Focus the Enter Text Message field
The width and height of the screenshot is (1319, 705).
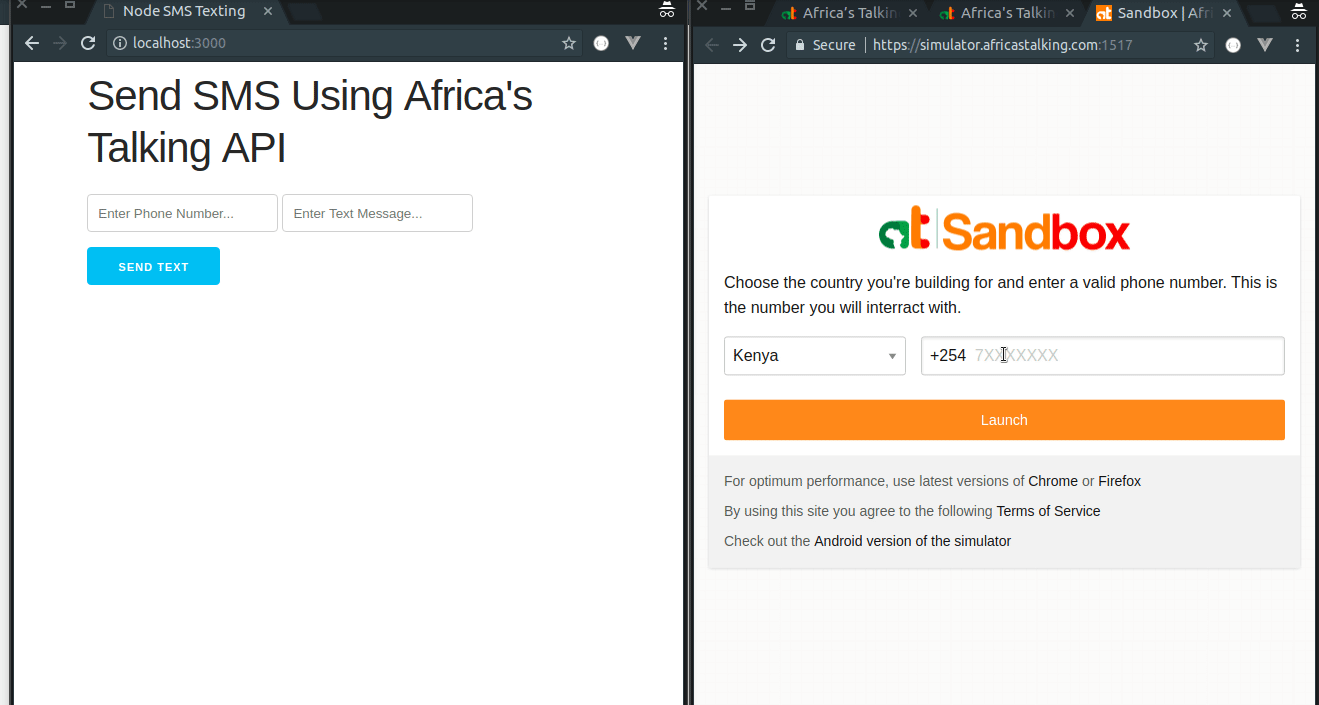coord(377,213)
